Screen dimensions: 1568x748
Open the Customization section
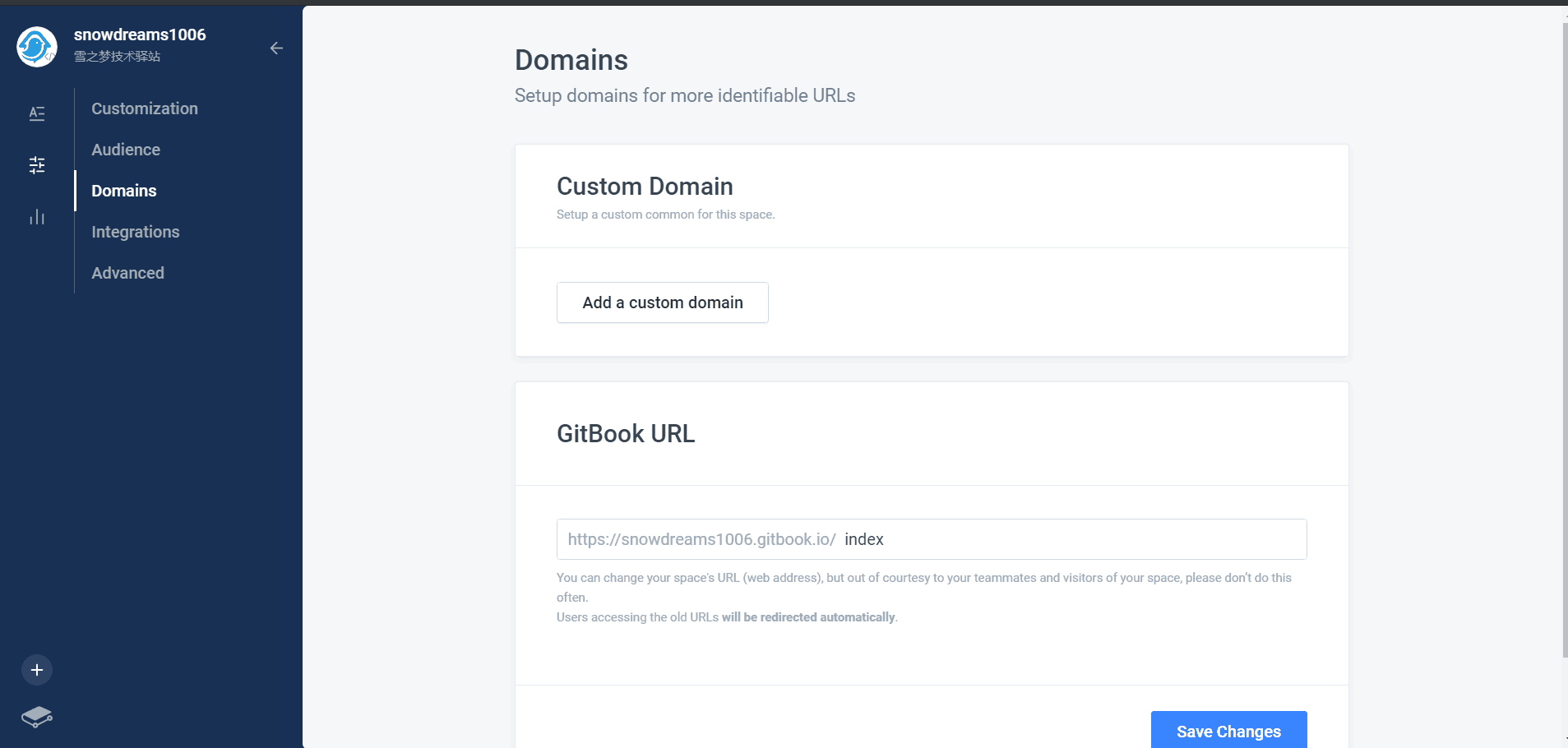click(x=144, y=108)
